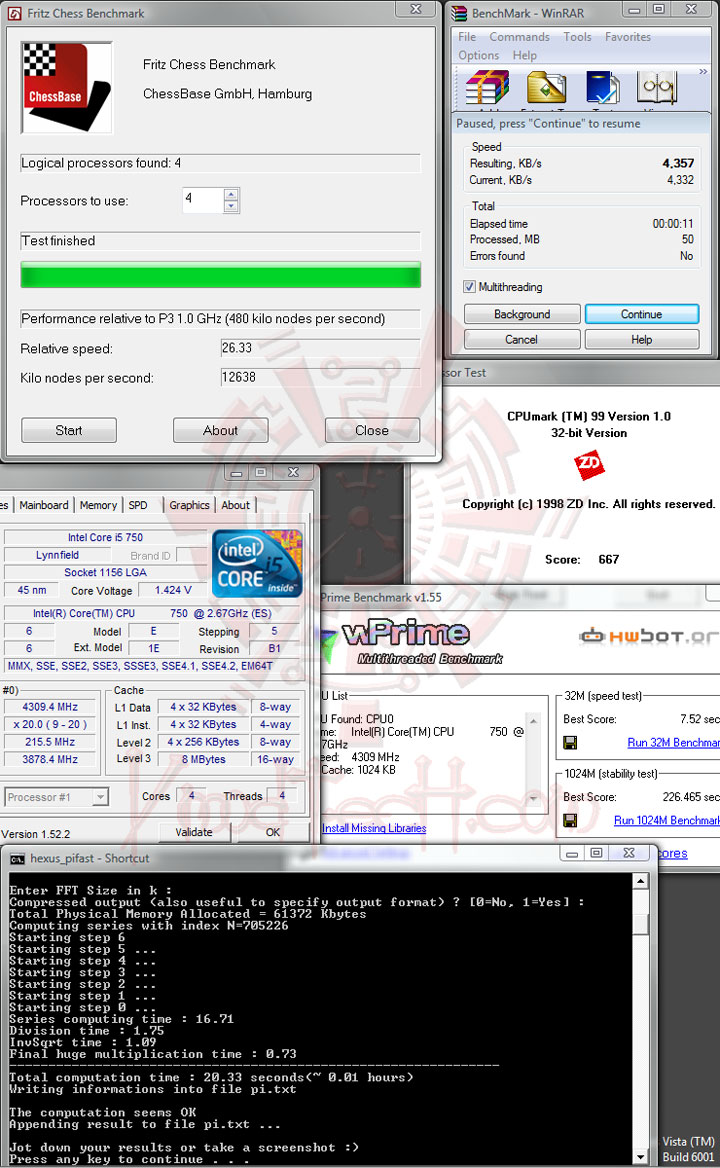This screenshot has height=1168, width=720.
Task: Open the Help menu in WinRAR
Action: 524,55
